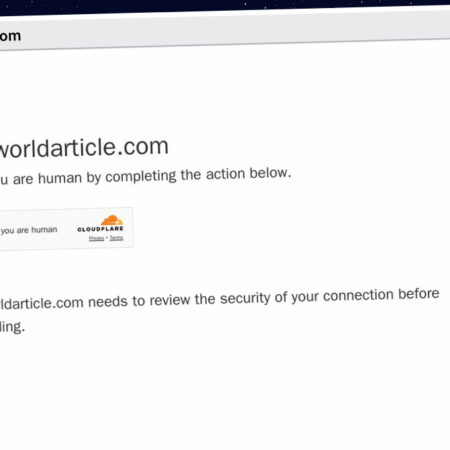
Task: Click 'completing the action below' instruction text
Action: pos(198,175)
